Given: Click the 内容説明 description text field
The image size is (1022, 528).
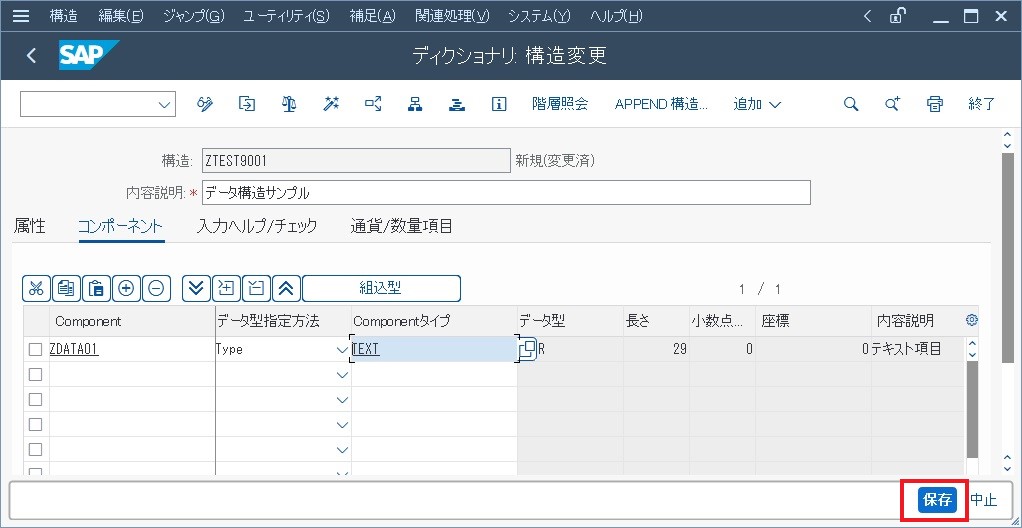Looking at the screenshot, I should click(506, 192).
